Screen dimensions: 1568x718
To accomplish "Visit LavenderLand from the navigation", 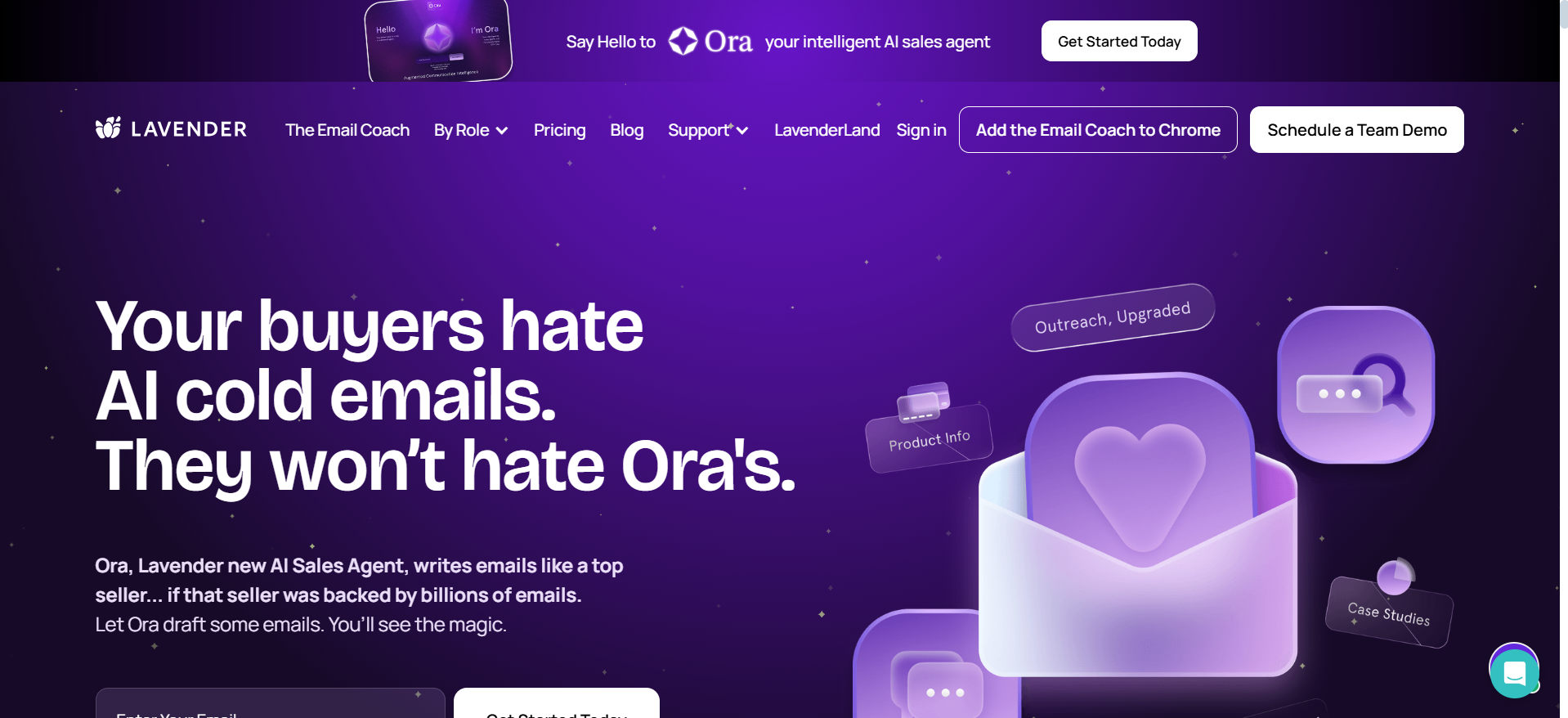I will [x=827, y=130].
